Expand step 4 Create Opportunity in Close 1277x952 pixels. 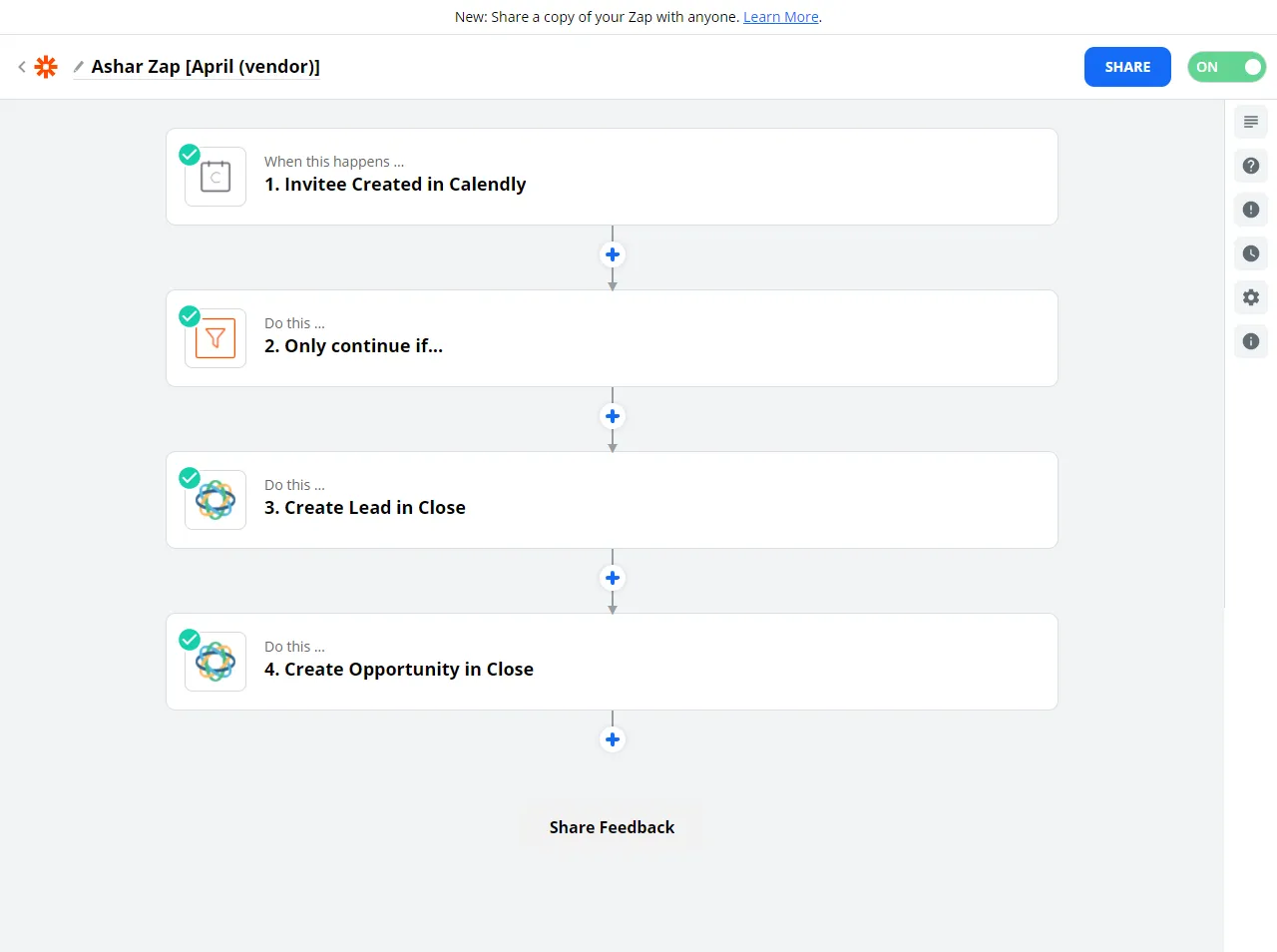coord(612,662)
